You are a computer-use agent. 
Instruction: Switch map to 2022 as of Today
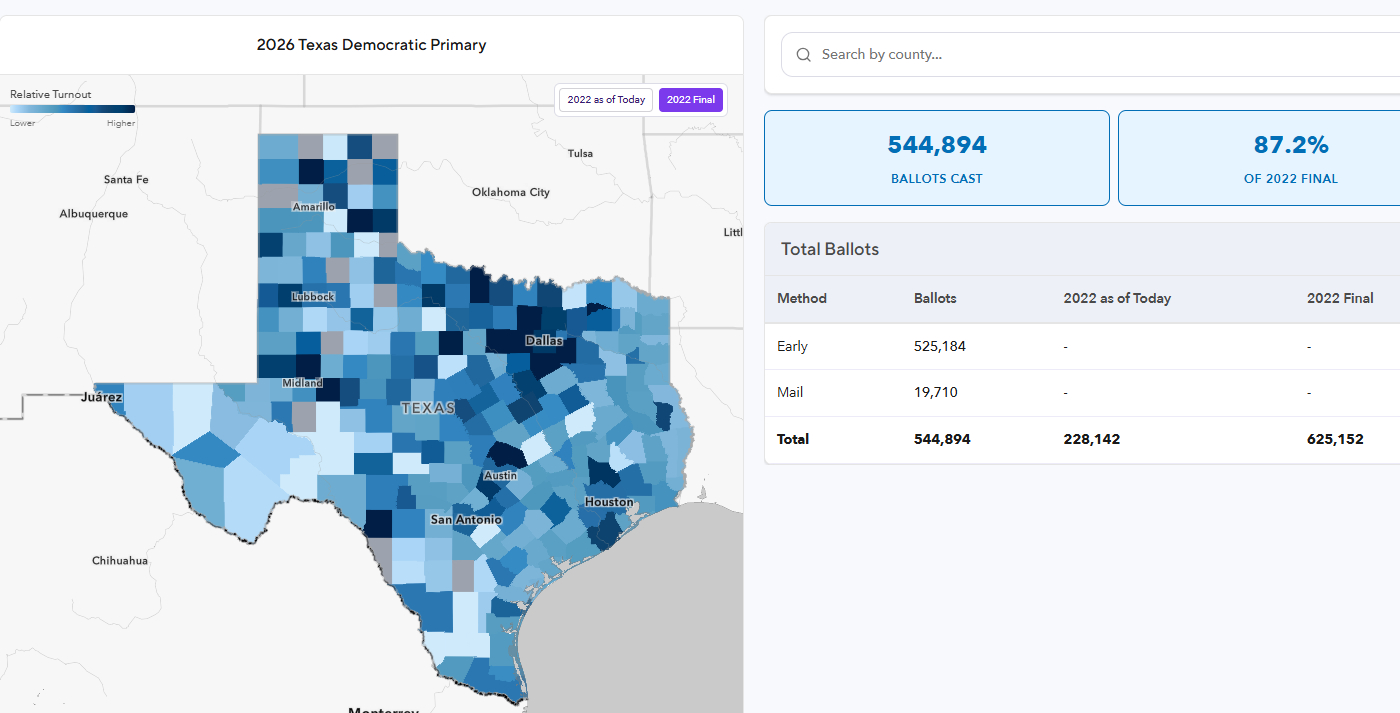pyautogui.click(x=605, y=100)
